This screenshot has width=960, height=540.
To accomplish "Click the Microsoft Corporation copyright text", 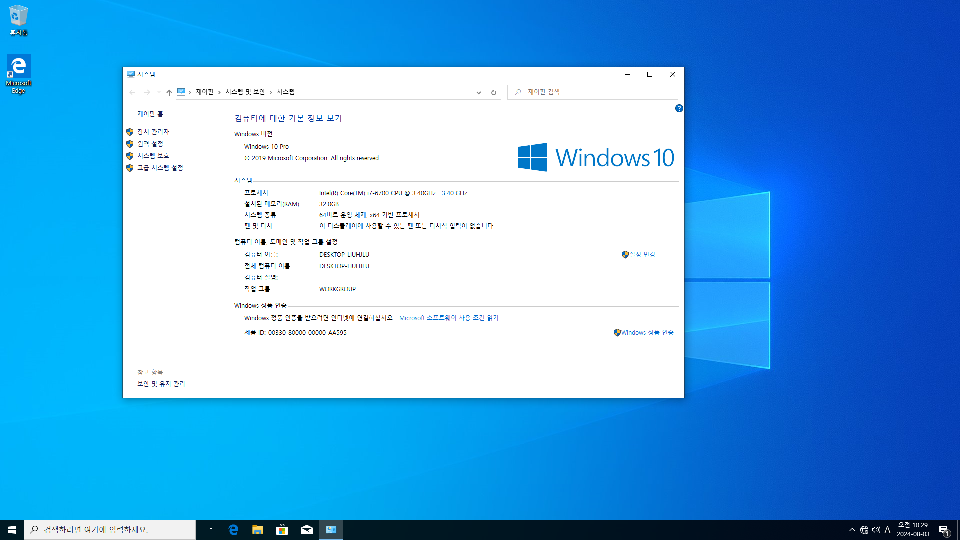I will (312, 158).
